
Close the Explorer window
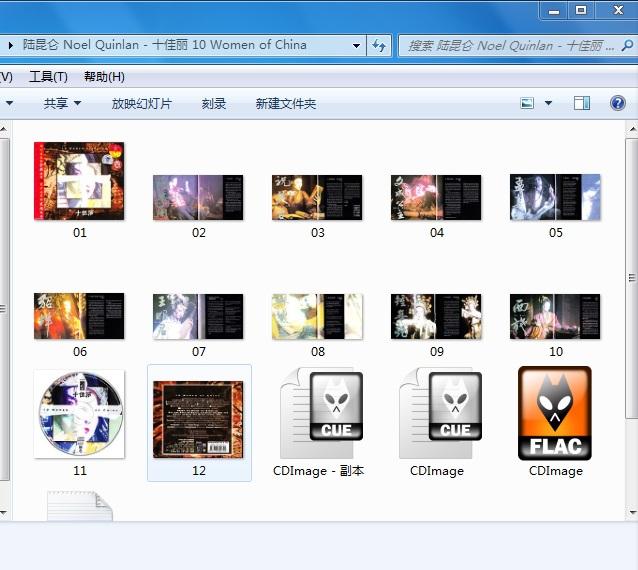618,10
